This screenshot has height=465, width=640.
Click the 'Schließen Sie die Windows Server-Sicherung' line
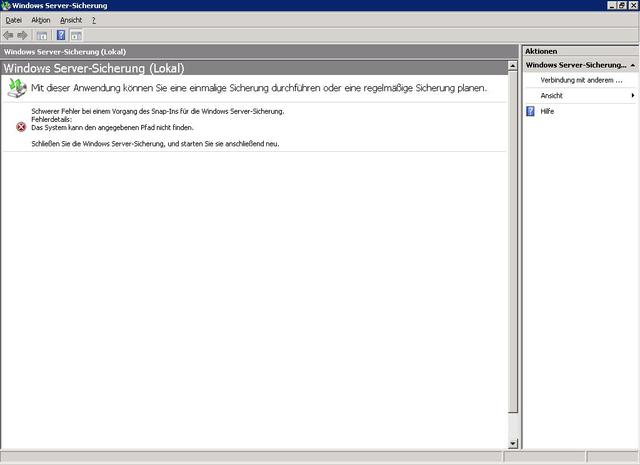tap(156, 144)
